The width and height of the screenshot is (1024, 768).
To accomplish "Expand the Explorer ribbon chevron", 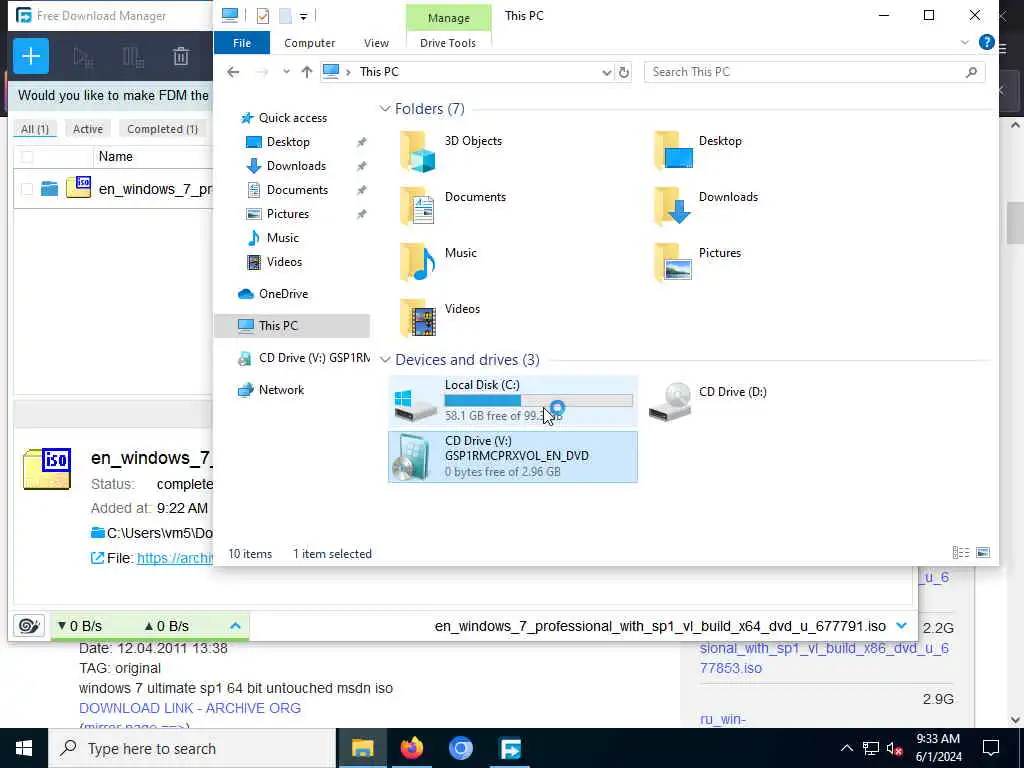I will [x=965, y=42].
